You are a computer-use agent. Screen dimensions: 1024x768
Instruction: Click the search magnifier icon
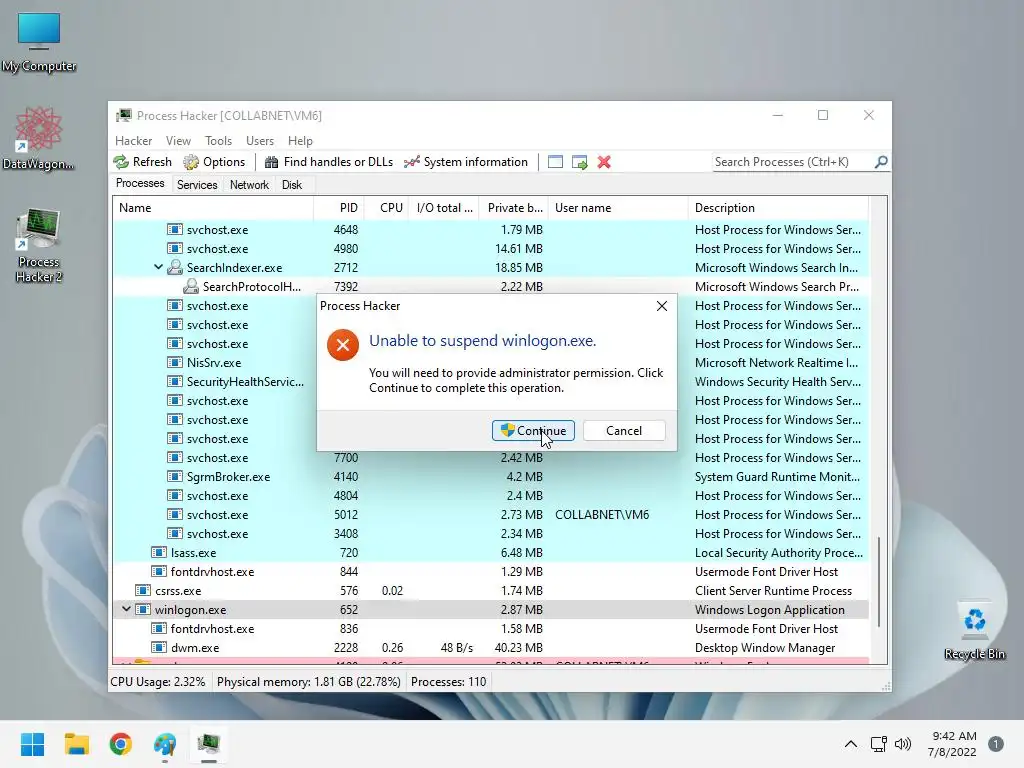click(x=881, y=161)
